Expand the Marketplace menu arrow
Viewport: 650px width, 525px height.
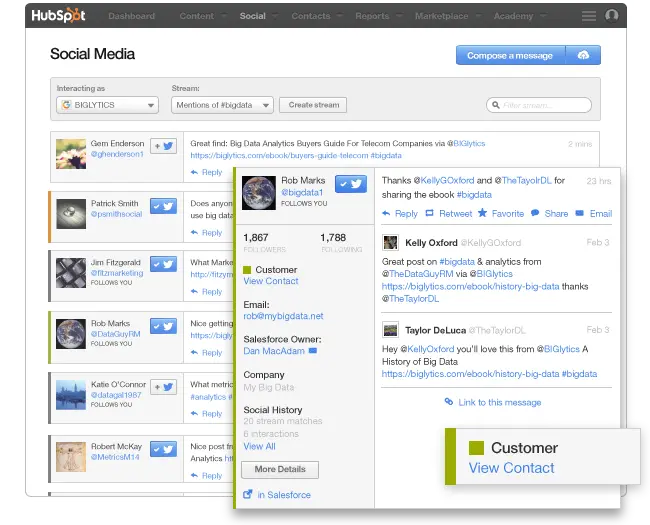click(x=478, y=16)
